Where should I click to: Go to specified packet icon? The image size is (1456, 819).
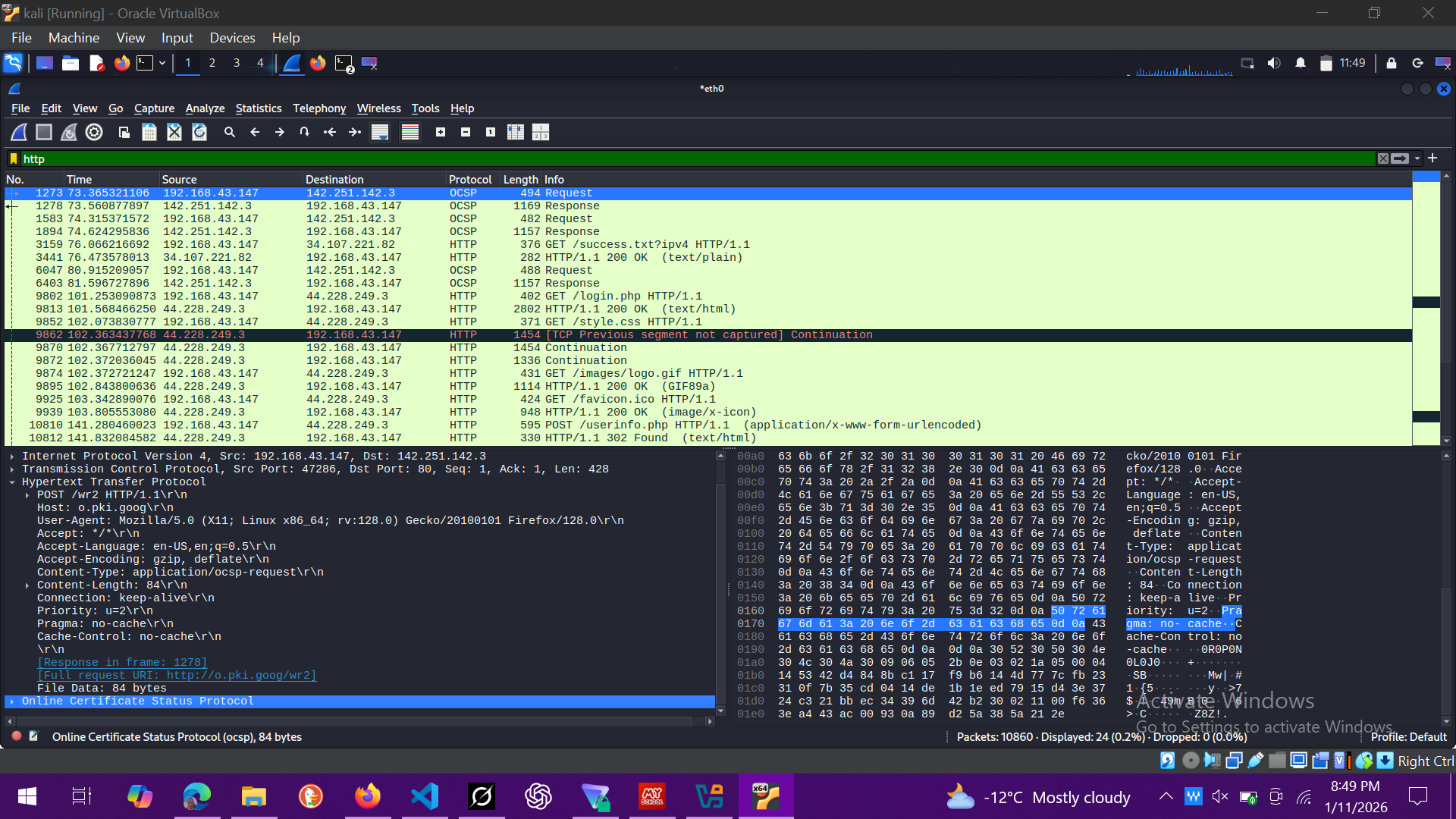(305, 132)
